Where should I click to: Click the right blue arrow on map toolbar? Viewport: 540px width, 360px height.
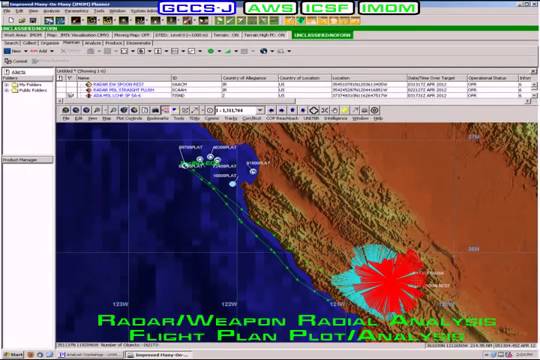coord(282,110)
